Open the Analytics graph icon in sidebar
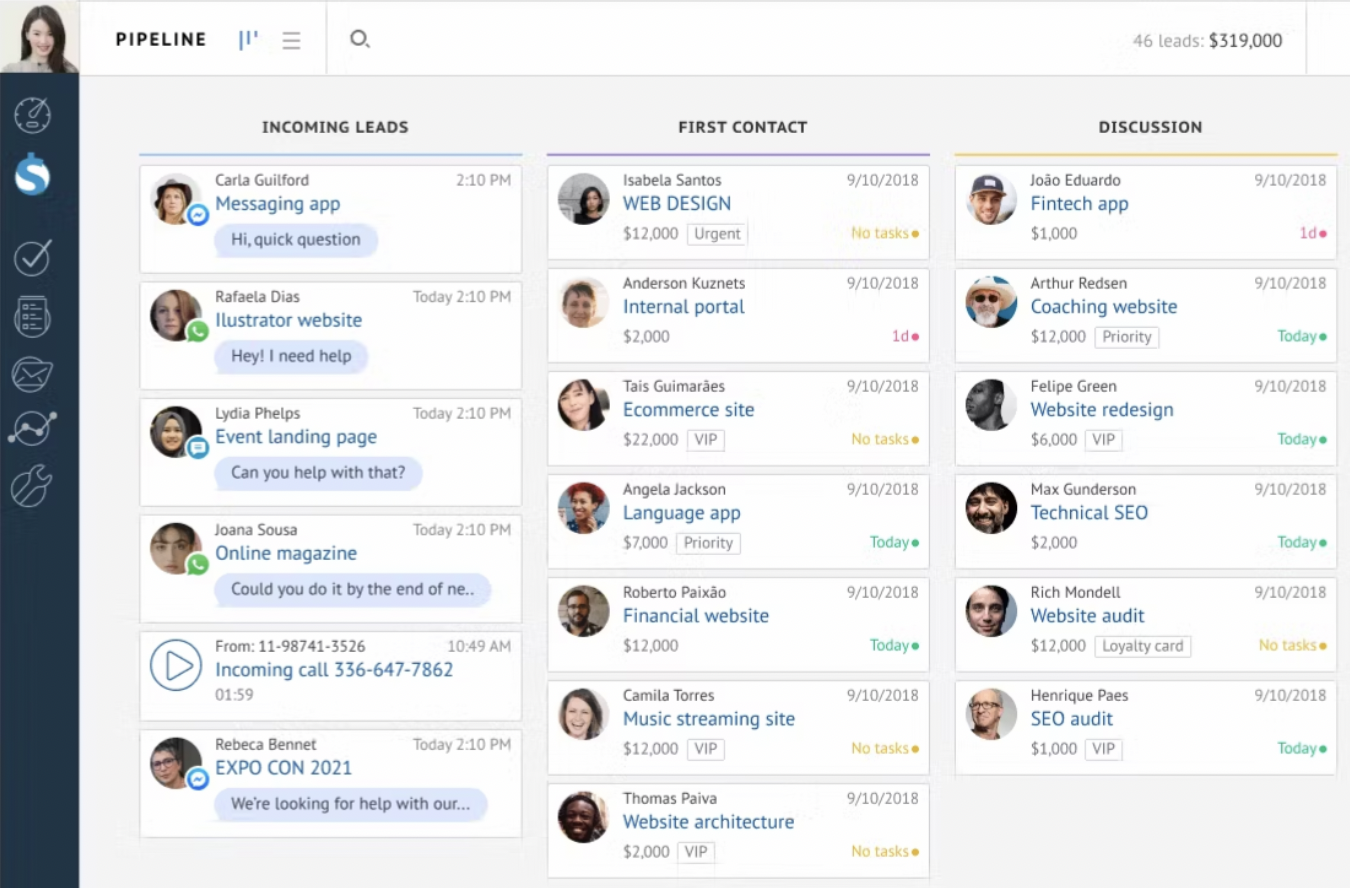1350x888 pixels. tap(32, 427)
